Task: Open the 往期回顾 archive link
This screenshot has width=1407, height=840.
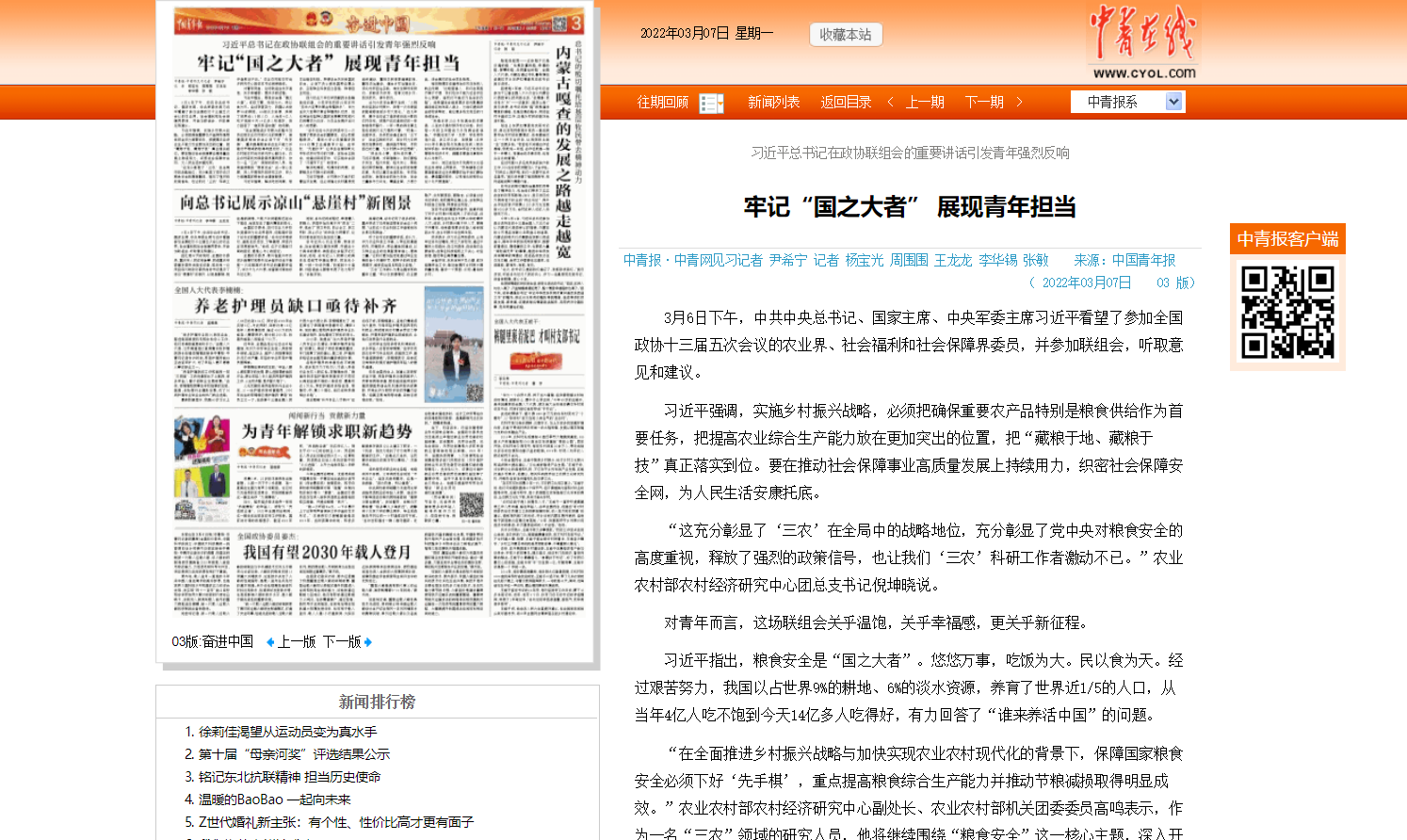Action: tap(663, 102)
